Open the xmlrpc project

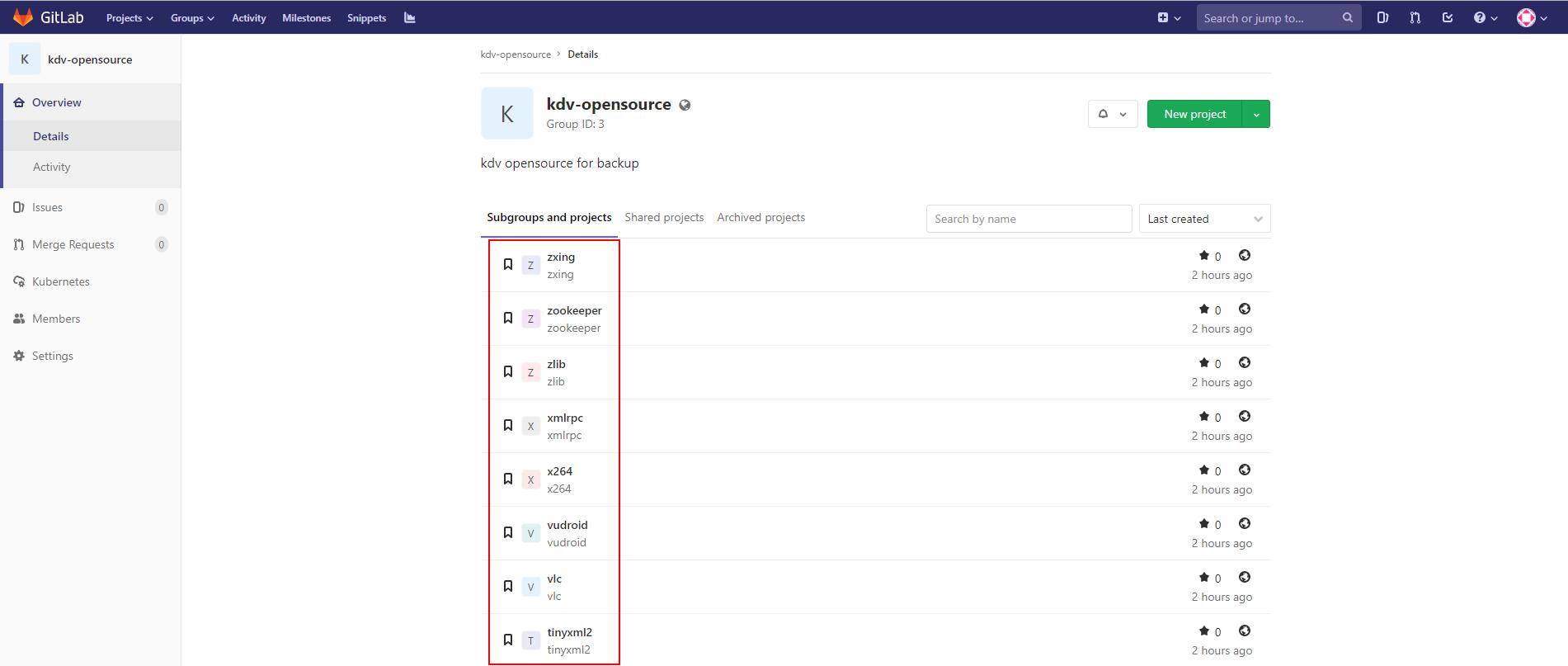[565, 418]
